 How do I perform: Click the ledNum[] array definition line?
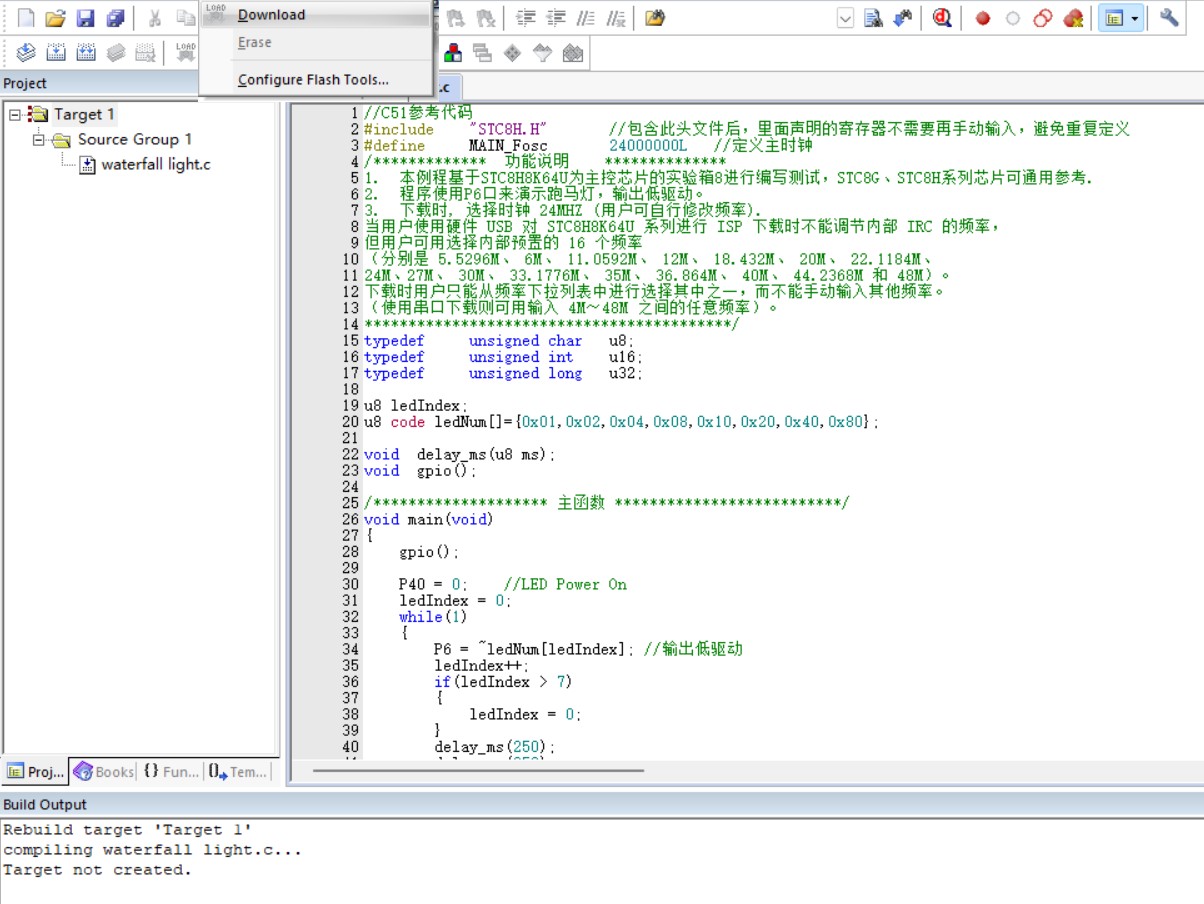click(x=621, y=422)
